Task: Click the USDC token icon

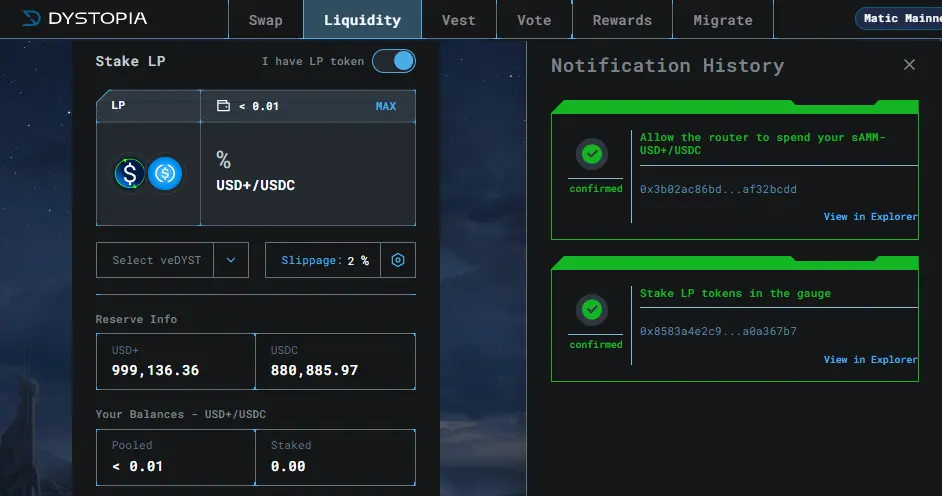Action: (165, 174)
